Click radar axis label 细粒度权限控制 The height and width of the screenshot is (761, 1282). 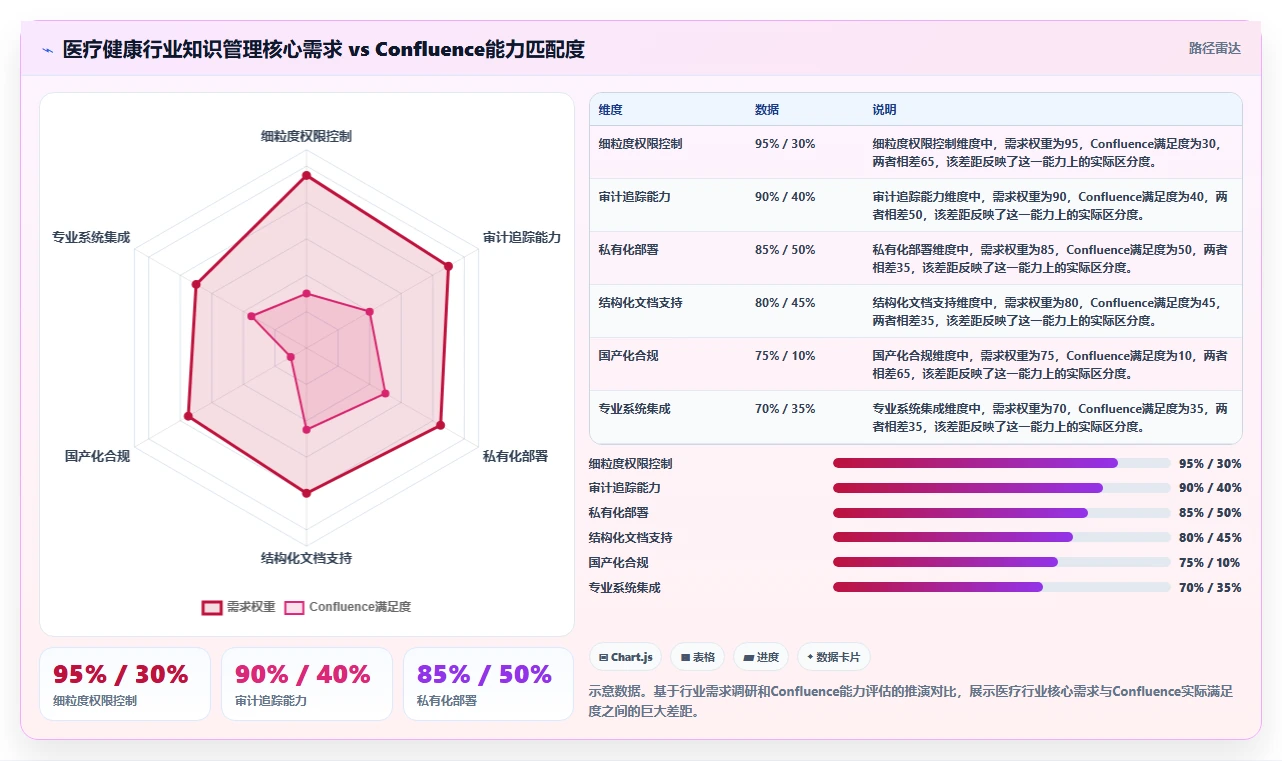[x=306, y=136]
